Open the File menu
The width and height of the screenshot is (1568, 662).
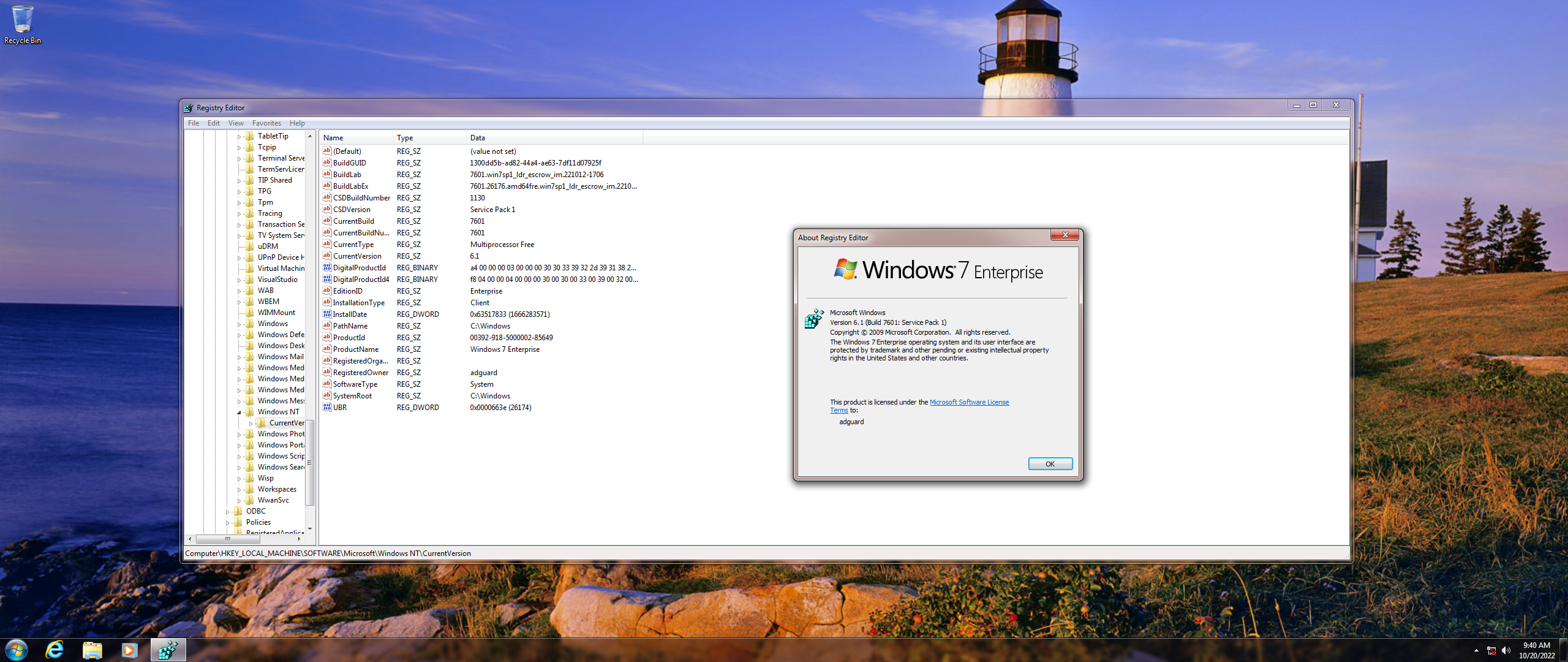(194, 123)
